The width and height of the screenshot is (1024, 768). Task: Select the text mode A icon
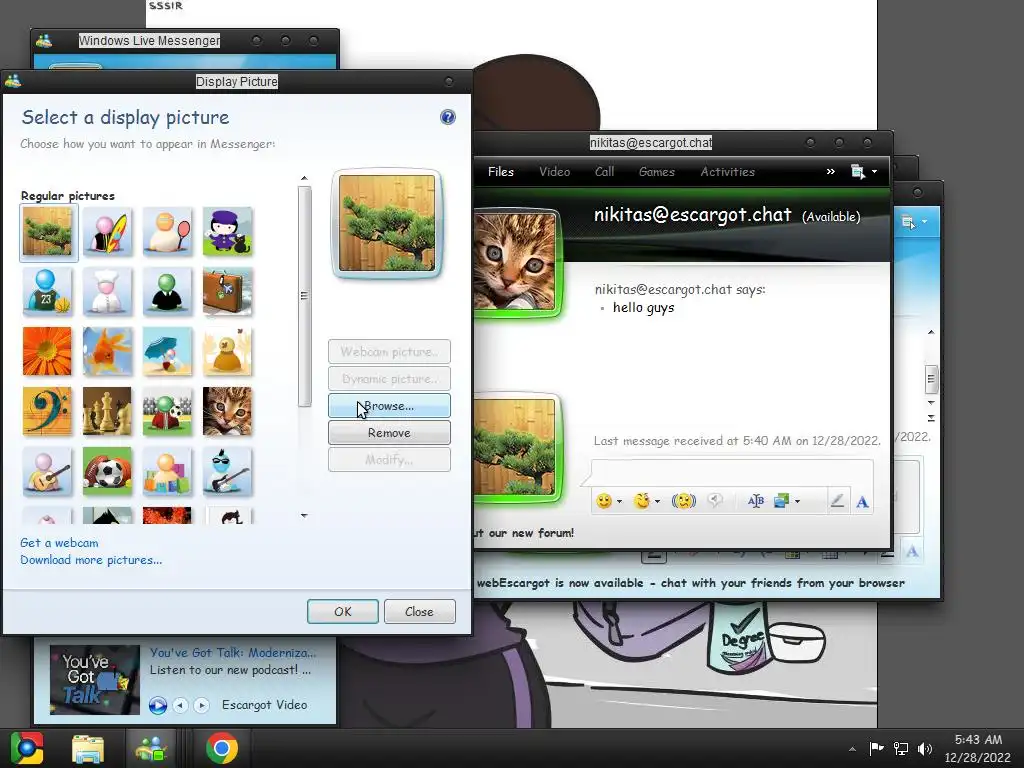[862, 502]
